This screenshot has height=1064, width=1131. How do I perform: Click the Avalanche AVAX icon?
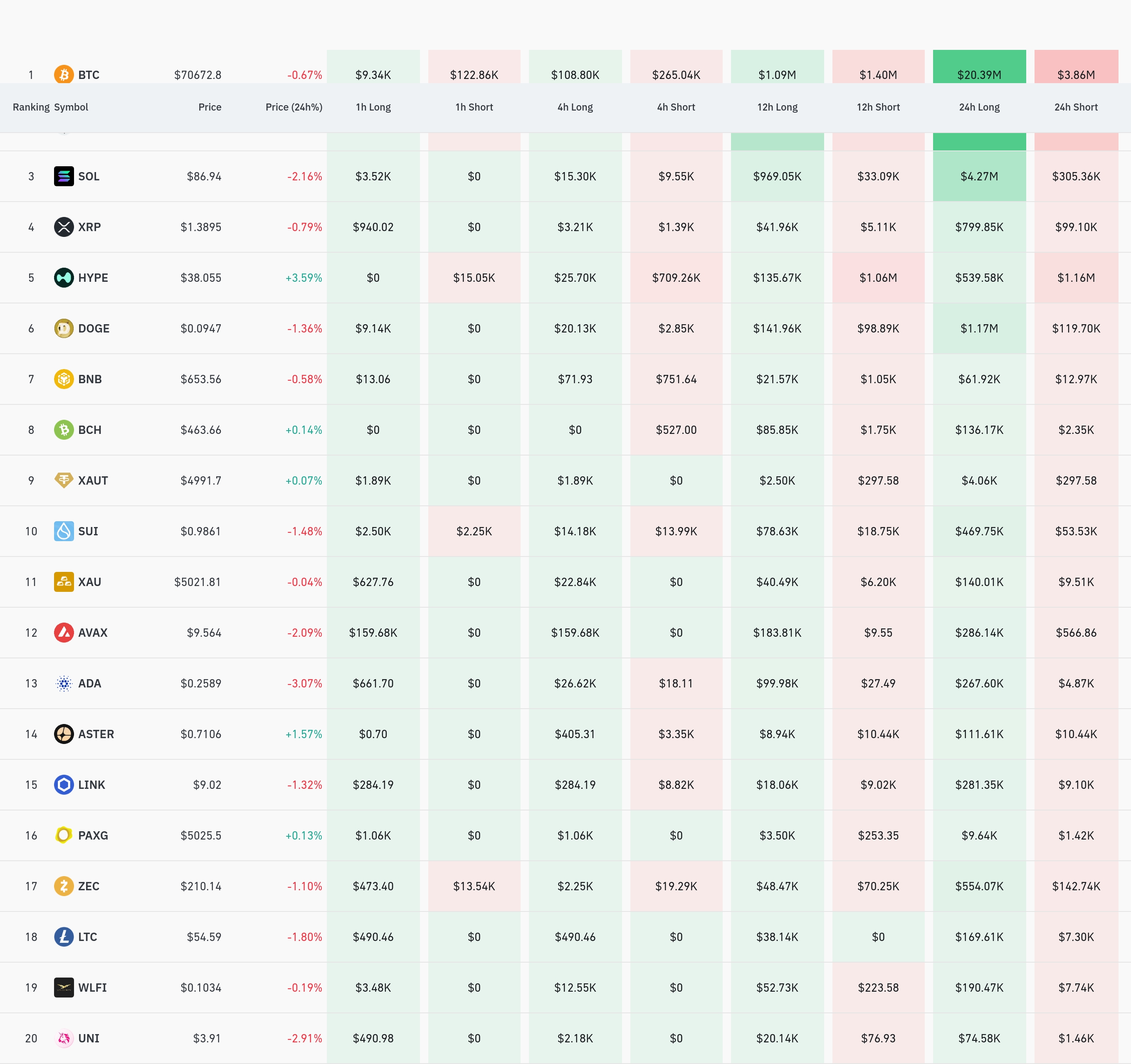64,632
